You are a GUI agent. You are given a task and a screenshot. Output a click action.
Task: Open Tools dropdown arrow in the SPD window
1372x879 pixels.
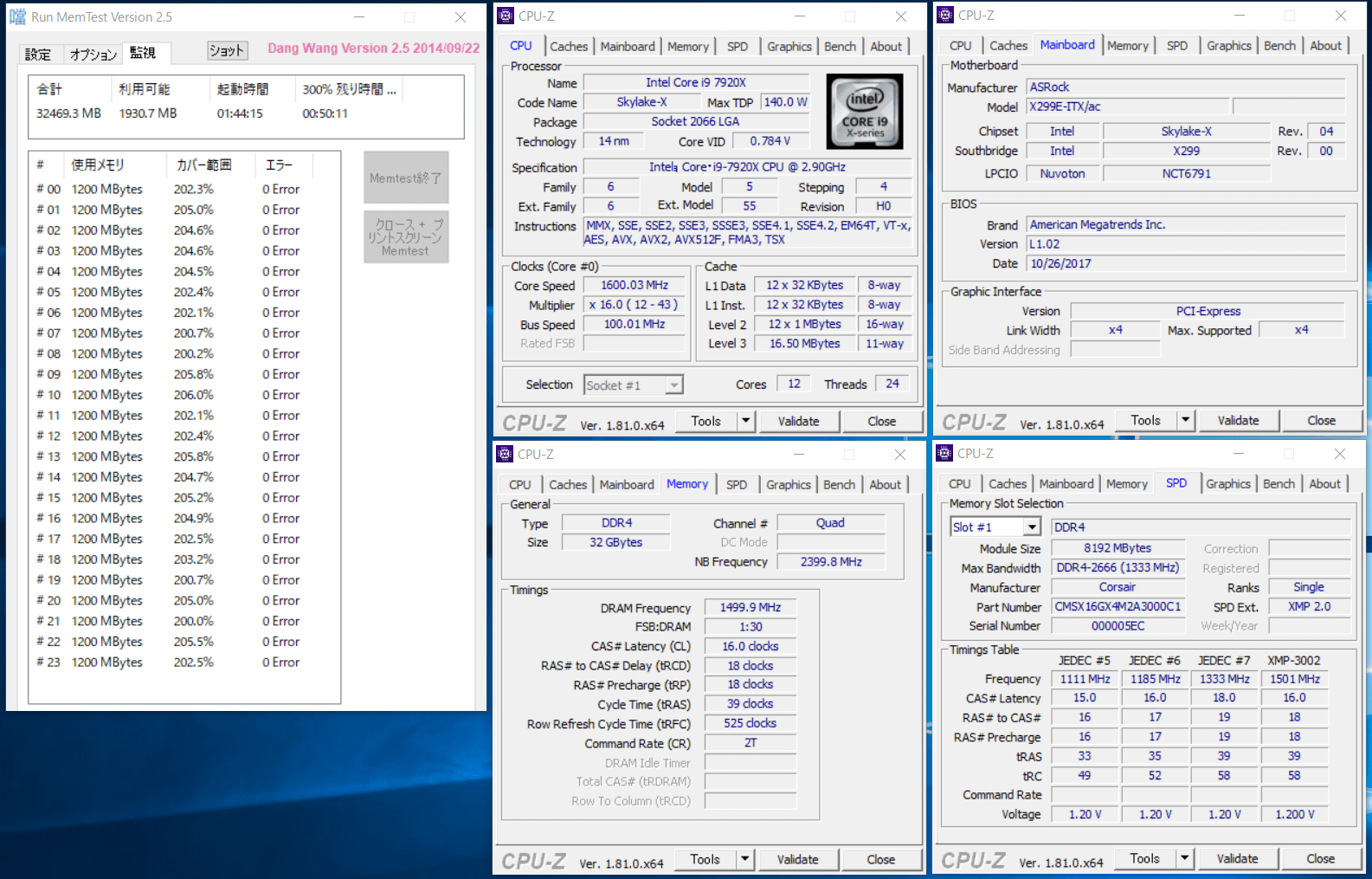(1185, 858)
